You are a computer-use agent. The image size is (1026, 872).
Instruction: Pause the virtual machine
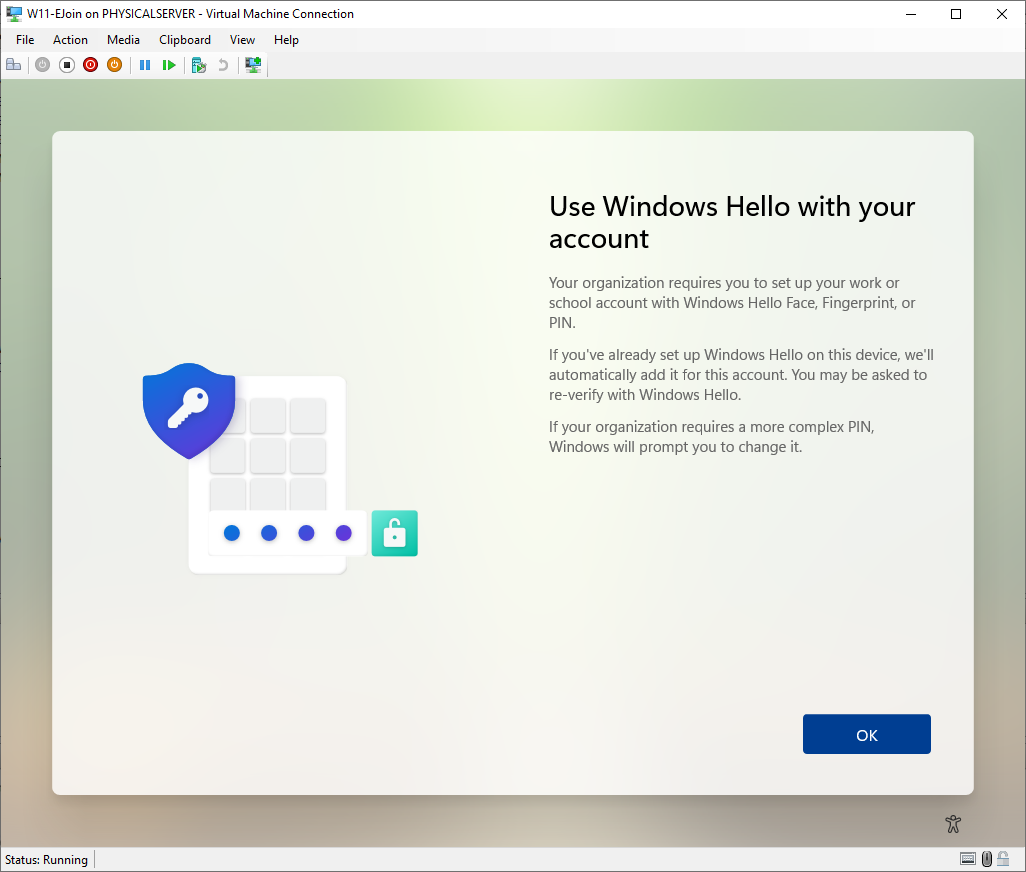pos(145,65)
